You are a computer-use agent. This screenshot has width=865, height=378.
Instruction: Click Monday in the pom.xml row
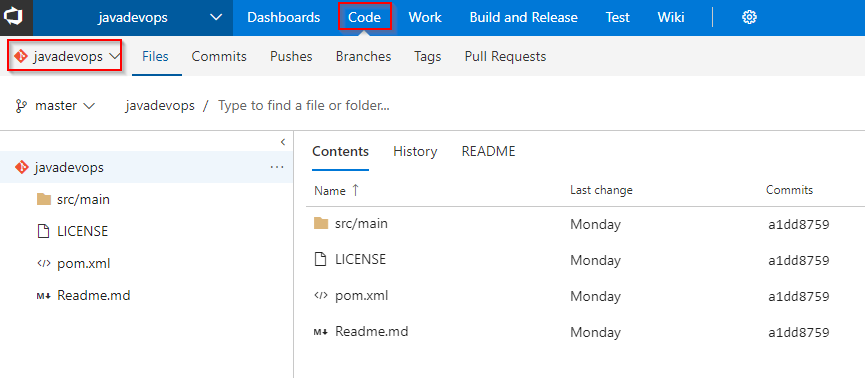pos(595,296)
